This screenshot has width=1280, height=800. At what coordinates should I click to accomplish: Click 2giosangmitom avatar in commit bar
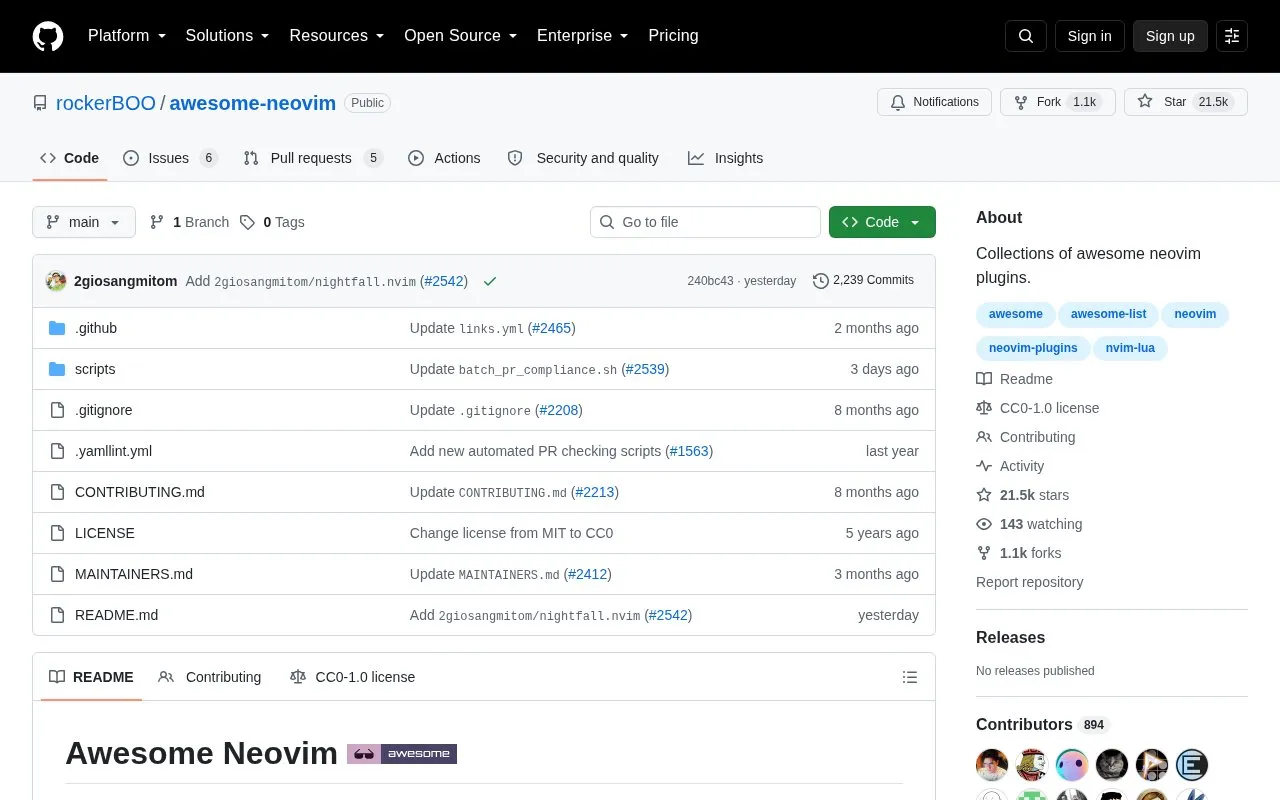pos(56,281)
